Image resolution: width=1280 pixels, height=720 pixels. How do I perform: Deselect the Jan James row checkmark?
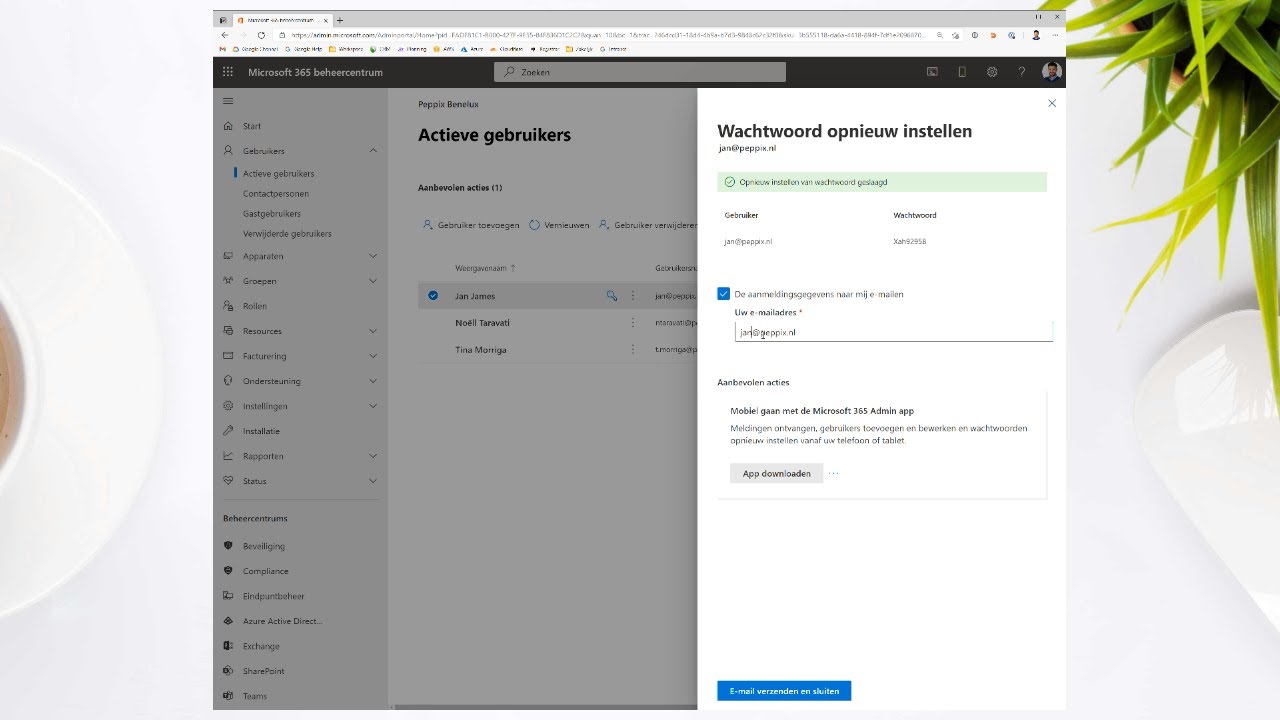(433, 296)
